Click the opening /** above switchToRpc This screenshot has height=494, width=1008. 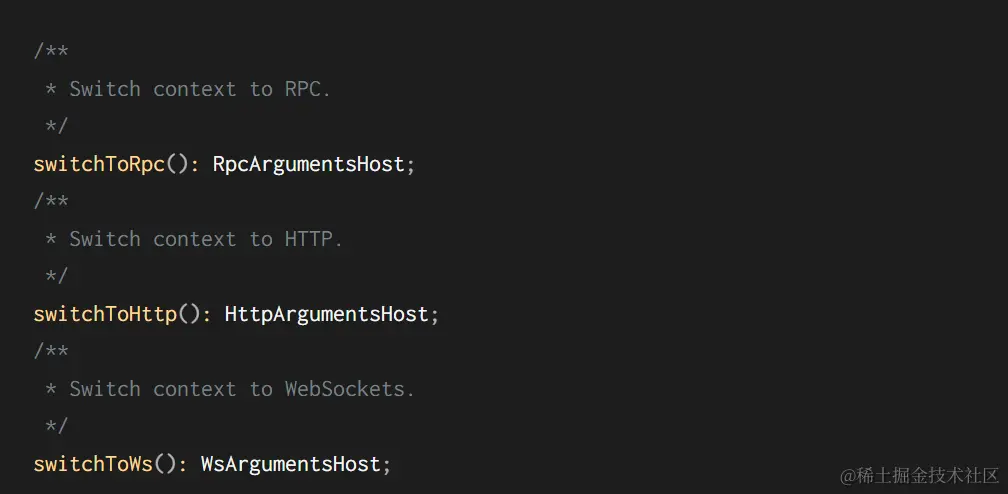pos(51,51)
